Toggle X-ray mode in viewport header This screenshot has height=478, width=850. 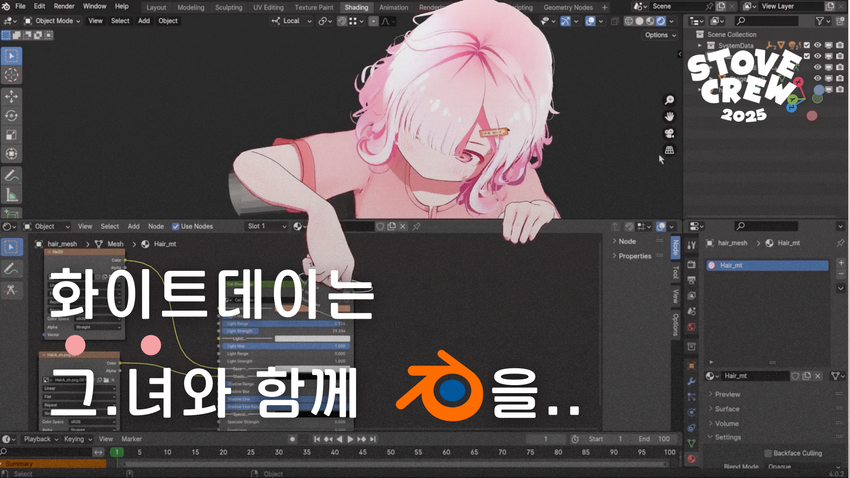coord(615,21)
